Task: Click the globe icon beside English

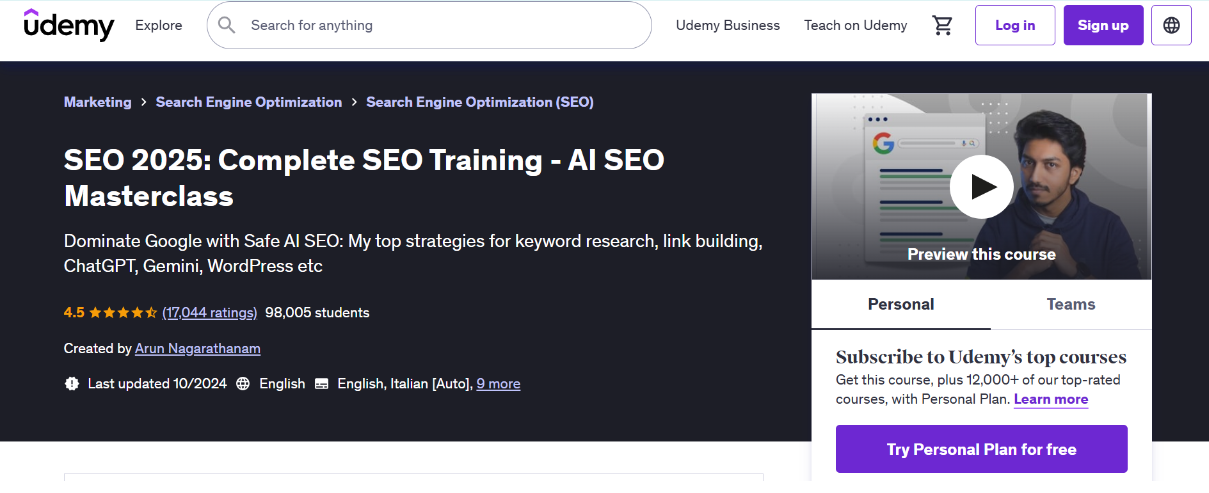Action: [x=243, y=383]
